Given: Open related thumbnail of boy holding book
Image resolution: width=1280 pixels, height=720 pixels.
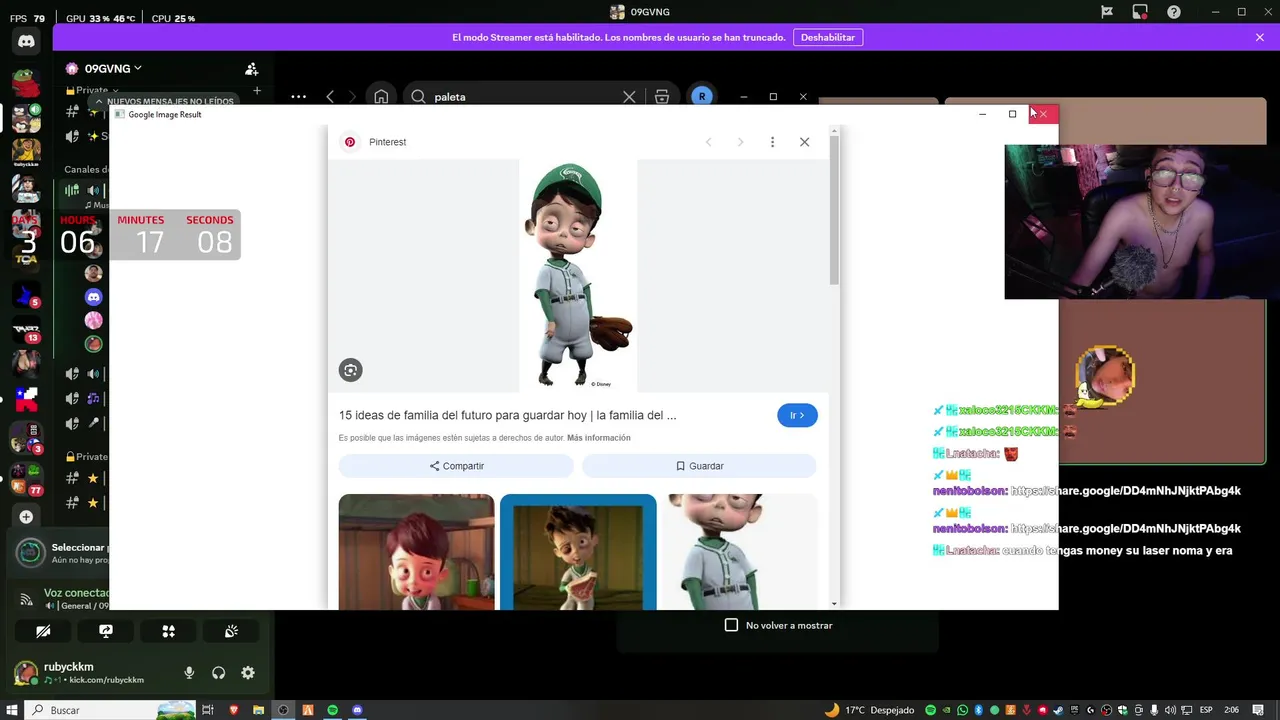Looking at the screenshot, I should pos(578,551).
